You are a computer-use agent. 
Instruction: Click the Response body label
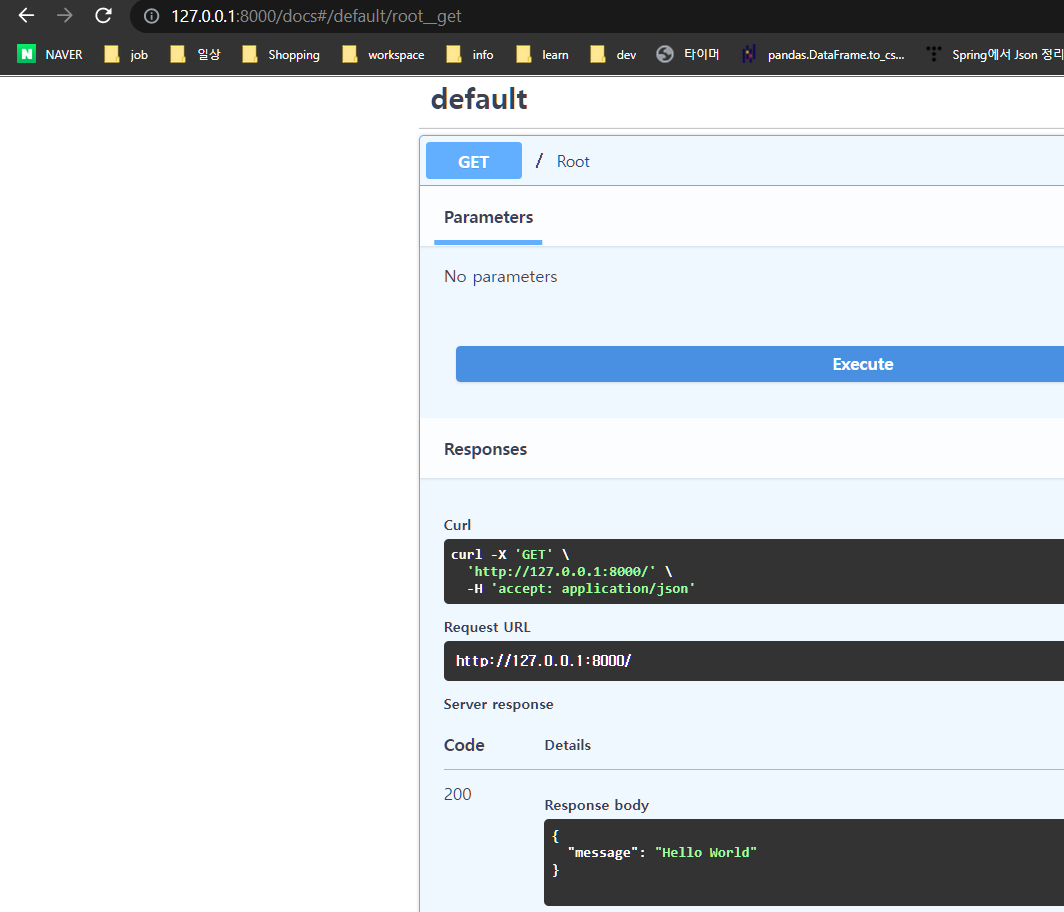597,805
